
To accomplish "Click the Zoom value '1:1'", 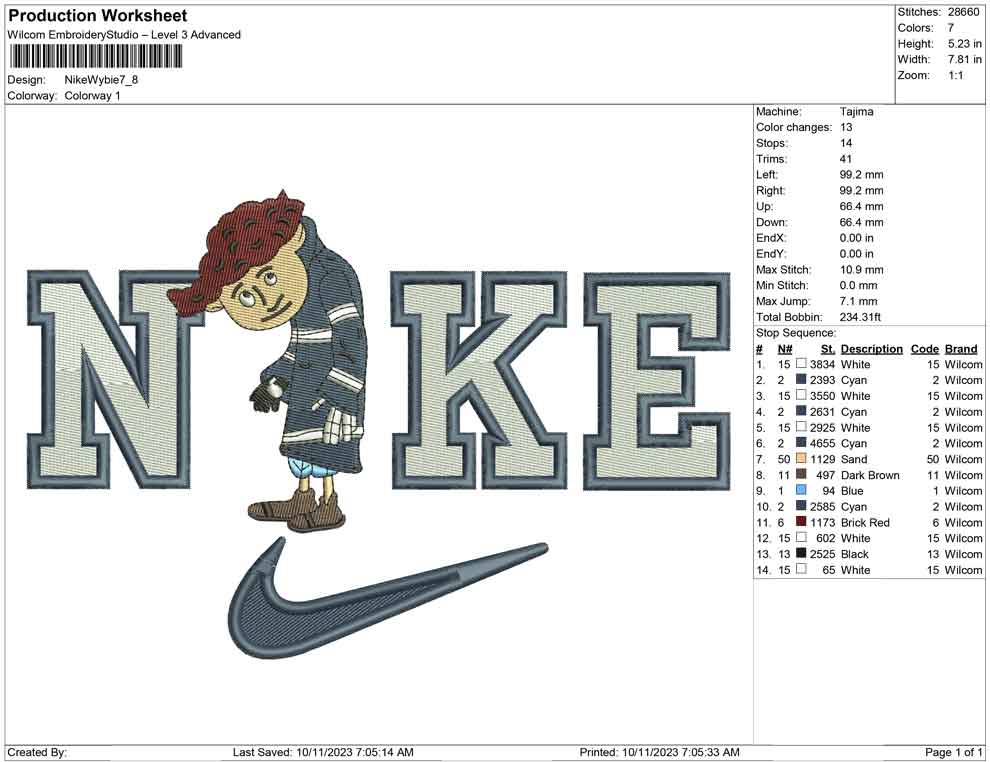I will pos(955,75).
